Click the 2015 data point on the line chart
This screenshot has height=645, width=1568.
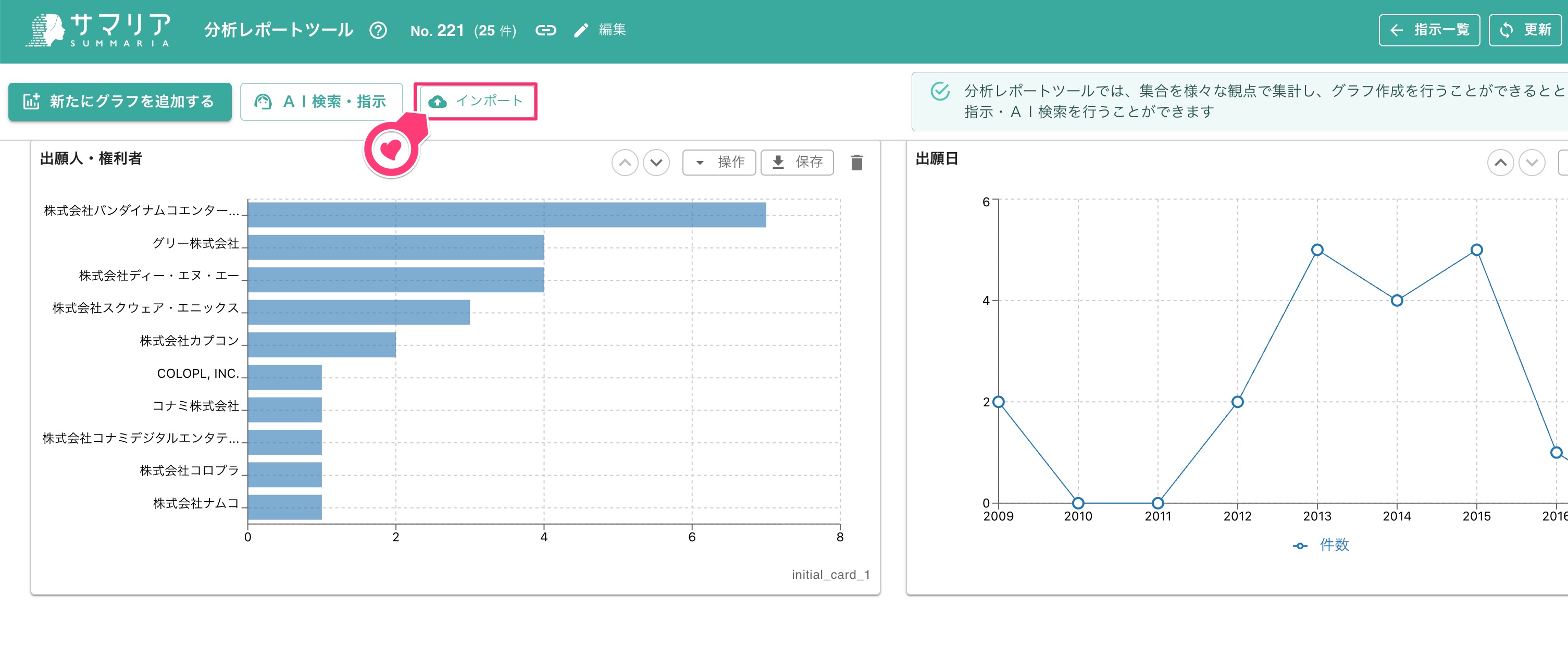[1477, 250]
